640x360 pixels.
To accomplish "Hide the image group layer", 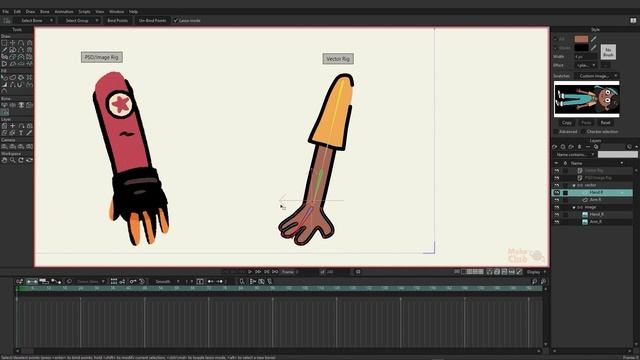I will (x=557, y=207).
